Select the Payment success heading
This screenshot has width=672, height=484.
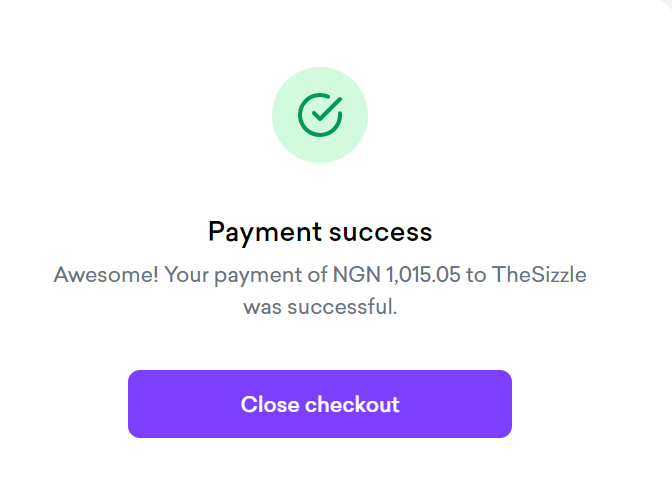pyautogui.click(x=320, y=232)
